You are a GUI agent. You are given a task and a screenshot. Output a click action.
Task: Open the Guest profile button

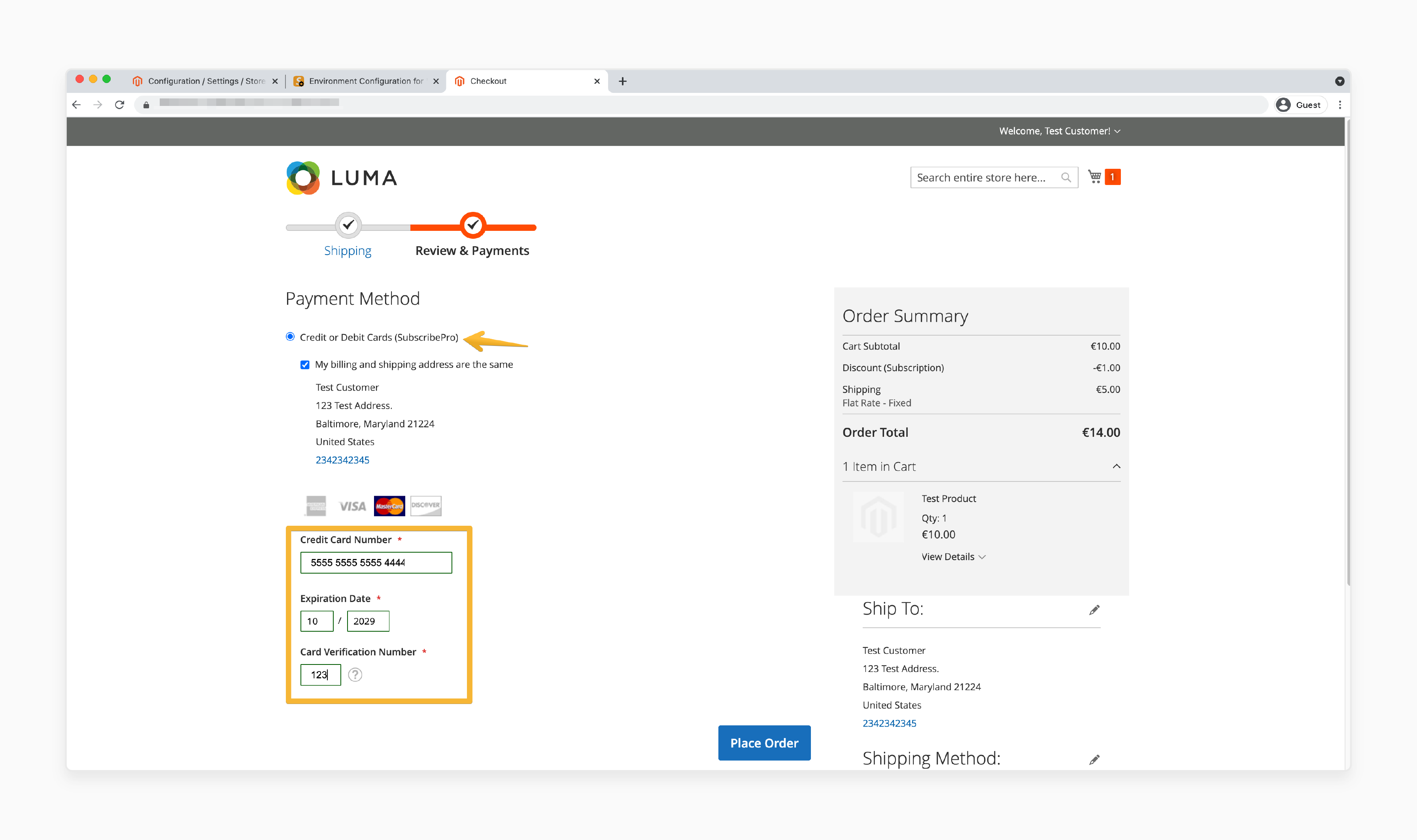point(1301,105)
